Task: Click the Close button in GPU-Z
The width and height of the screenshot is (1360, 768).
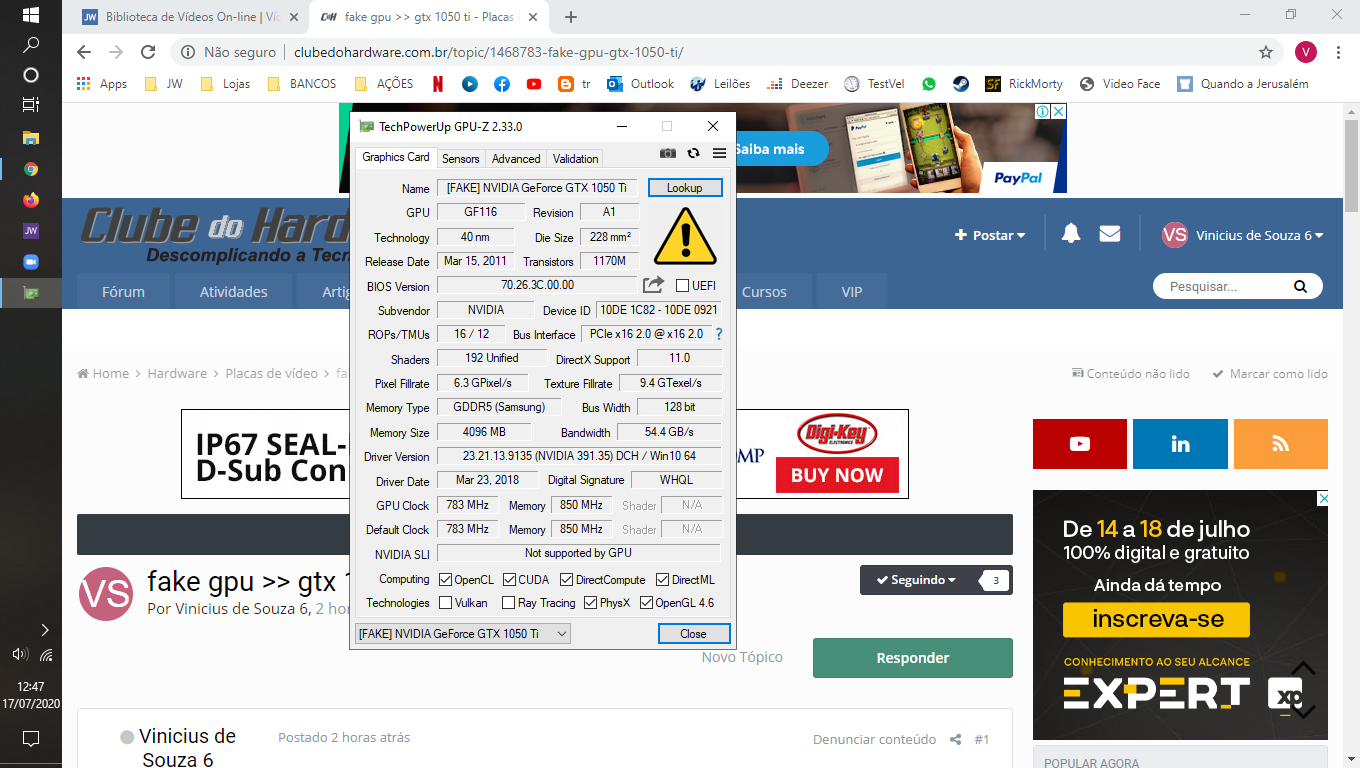Action: [693, 634]
